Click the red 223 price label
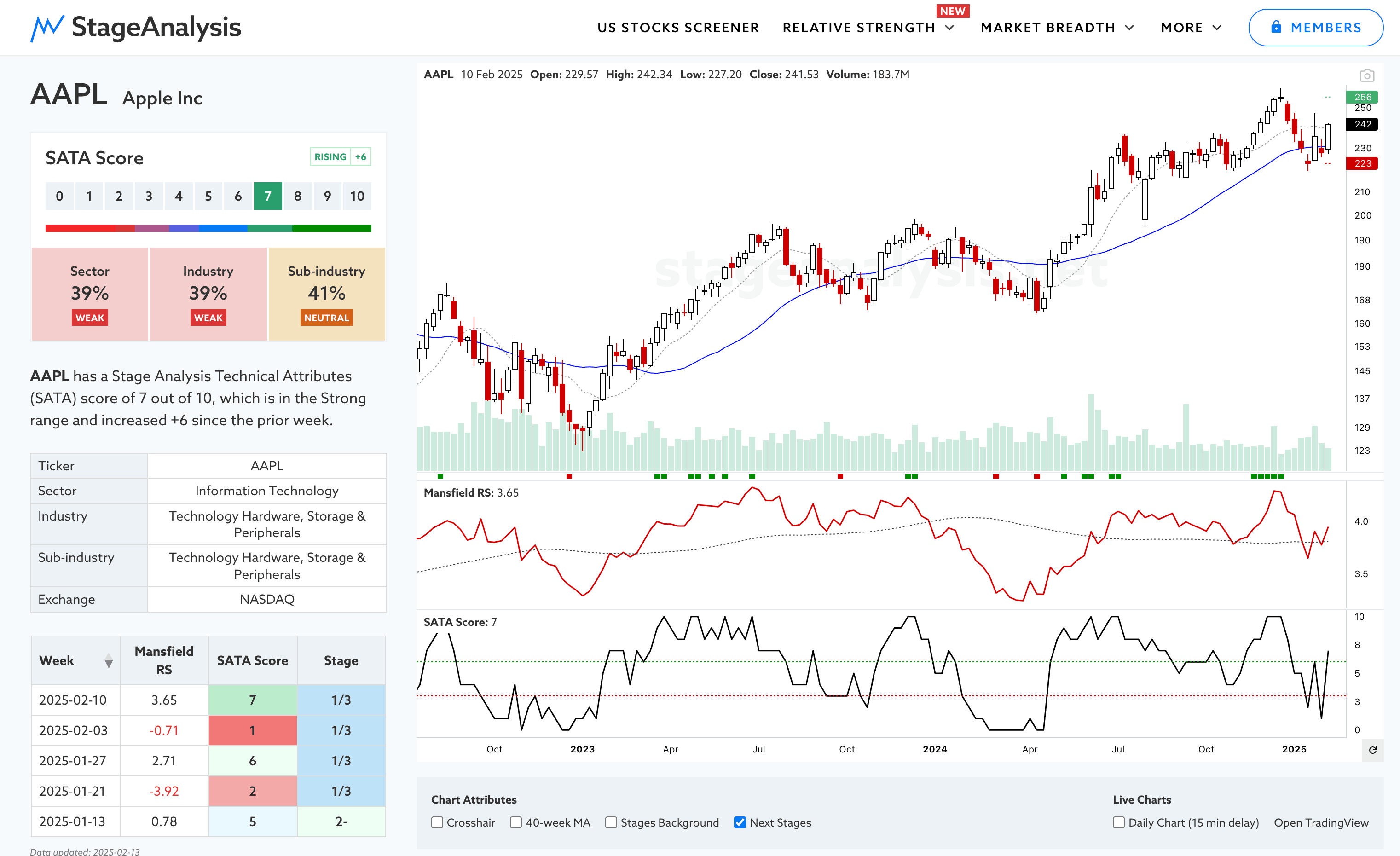The width and height of the screenshot is (1400, 856). [1362, 163]
